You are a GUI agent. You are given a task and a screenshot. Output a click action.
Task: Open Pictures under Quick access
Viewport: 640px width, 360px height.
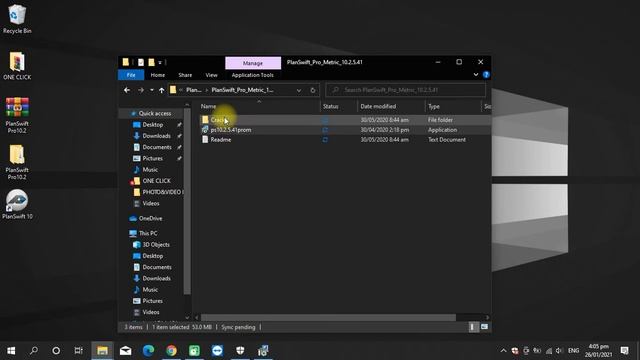point(152,158)
